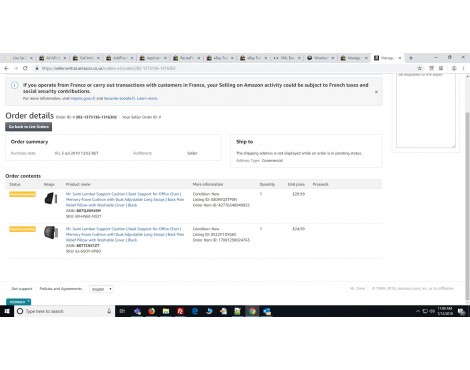This screenshot has width=470, height=370.
Task: Switch to the 'XML Bu' browser tab
Action: point(287,58)
